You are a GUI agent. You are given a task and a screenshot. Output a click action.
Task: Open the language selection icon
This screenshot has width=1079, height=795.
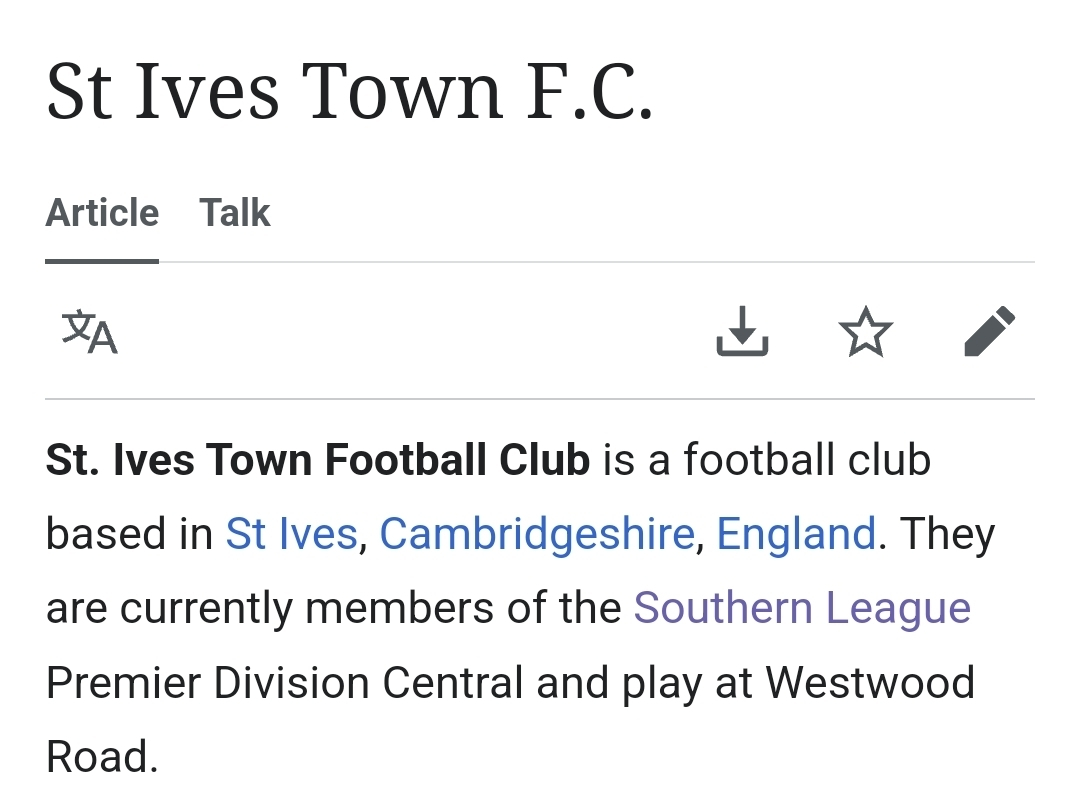[89, 332]
